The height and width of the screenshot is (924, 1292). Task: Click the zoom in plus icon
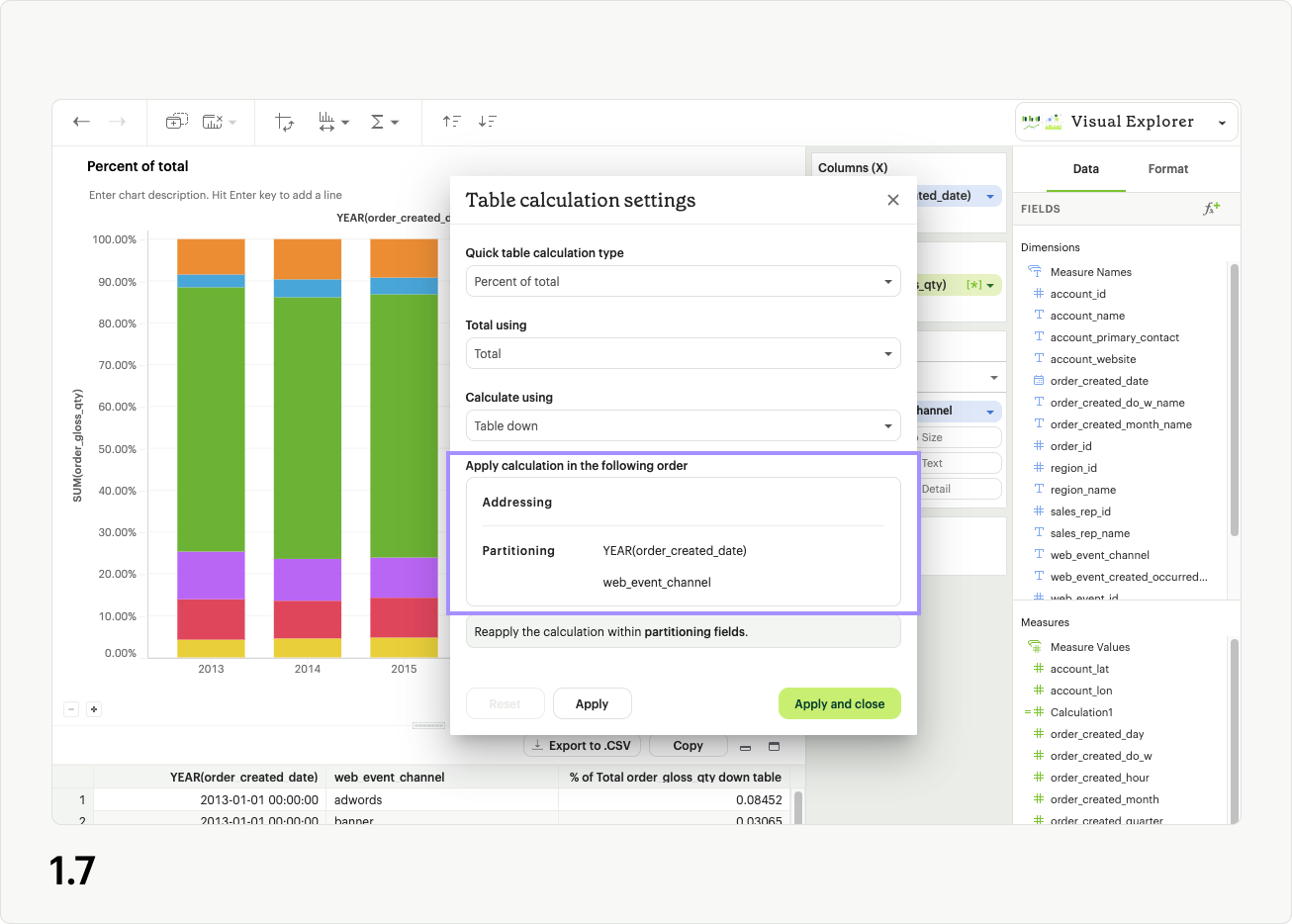[x=94, y=709]
